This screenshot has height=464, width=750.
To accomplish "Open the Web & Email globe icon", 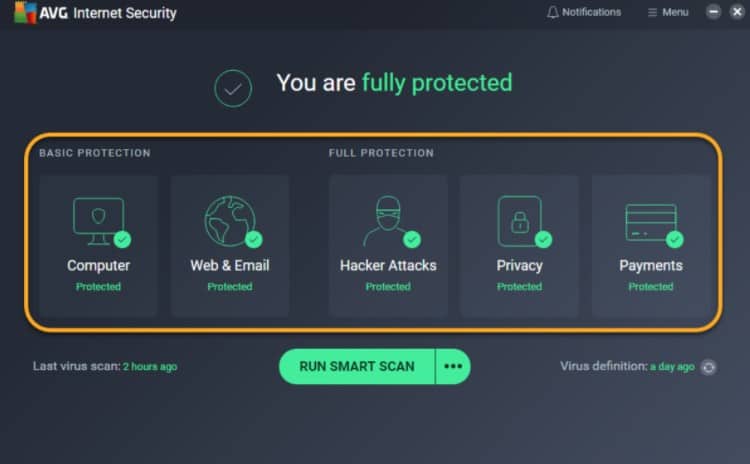I will [230, 221].
